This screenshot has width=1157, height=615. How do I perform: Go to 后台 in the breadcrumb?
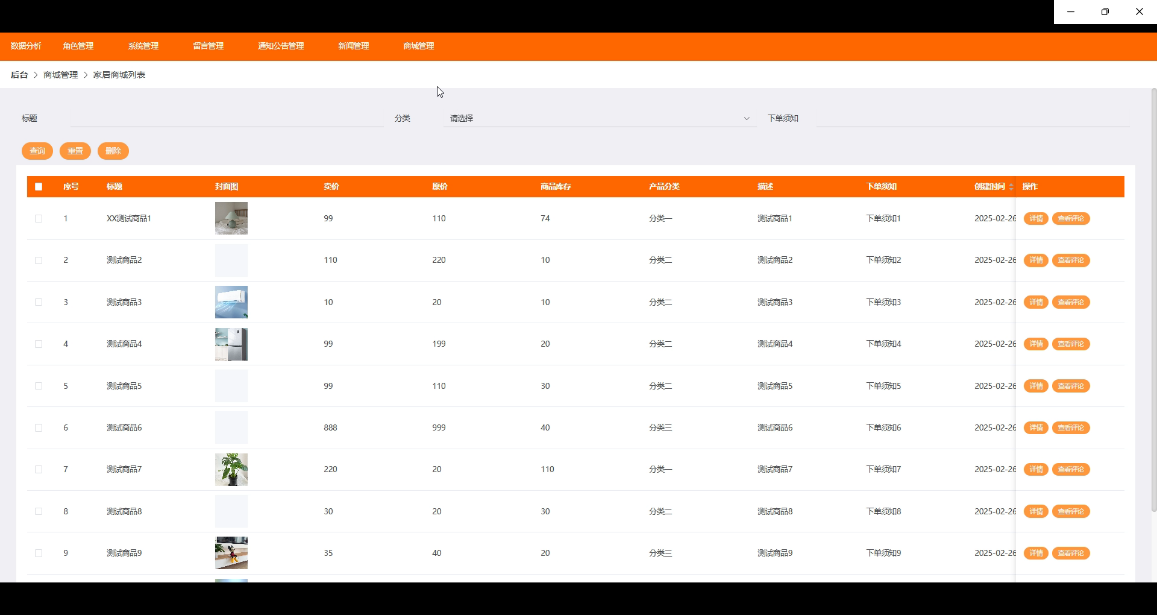coord(19,75)
